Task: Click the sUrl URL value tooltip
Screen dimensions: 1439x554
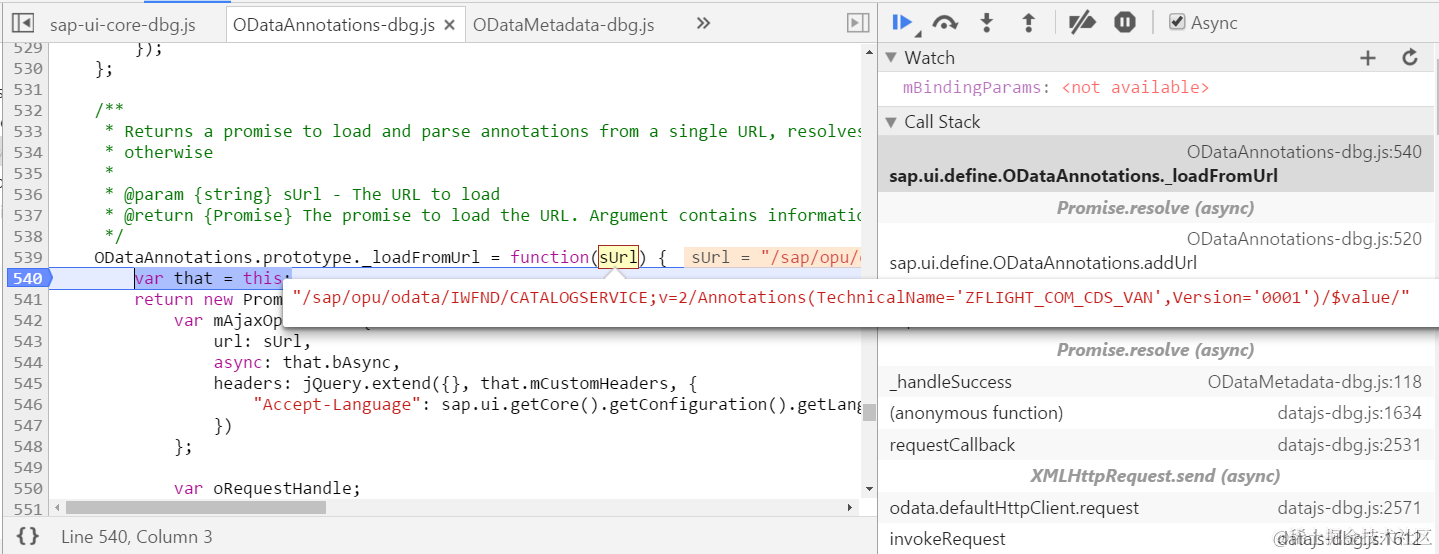Action: pos(850,296)
